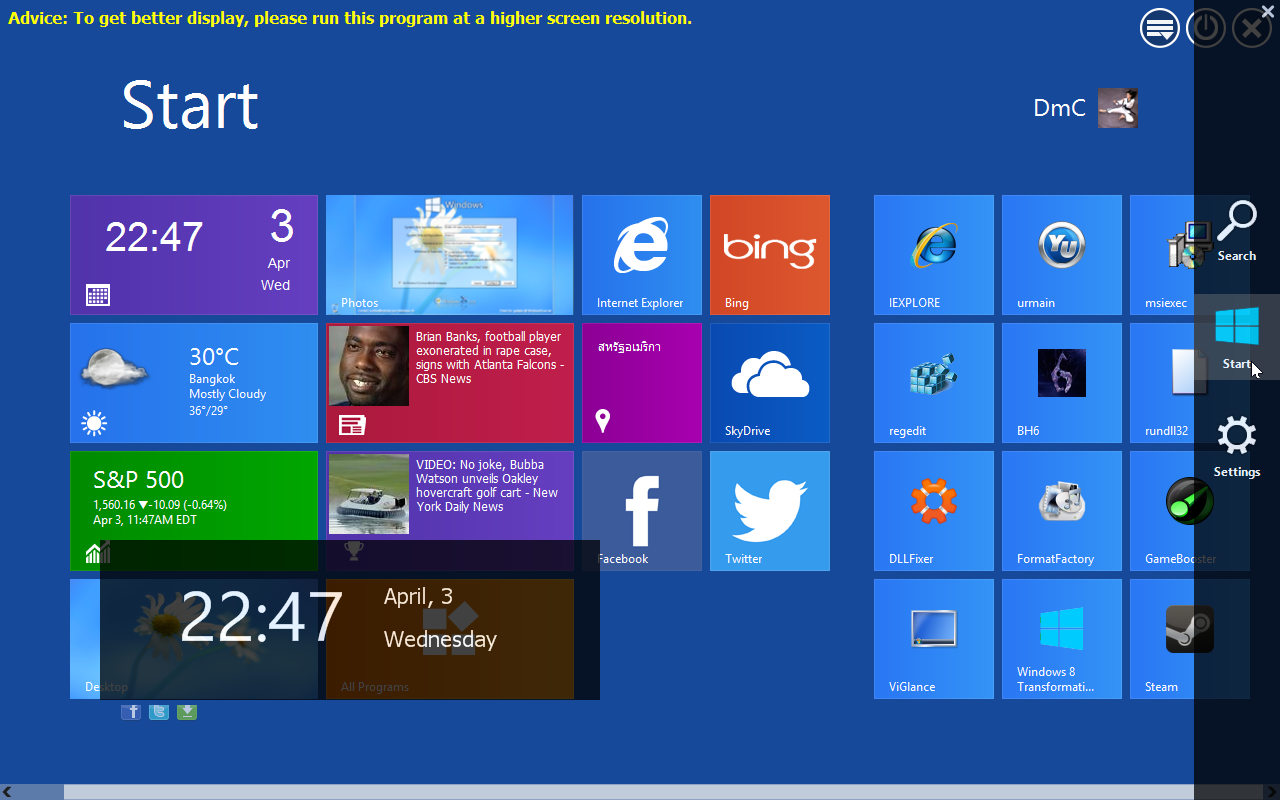Launch the Bing tile
The height and width of the screenshot is (800, 1280).
coord(769,255)
